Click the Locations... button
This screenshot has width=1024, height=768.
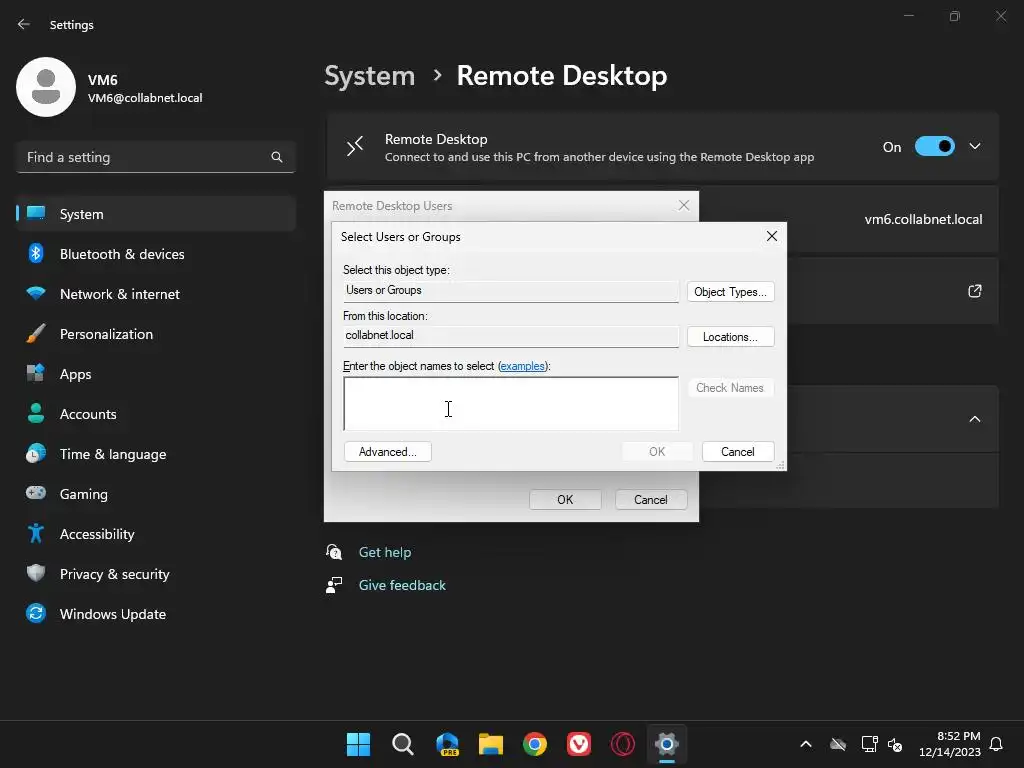(730, 337)
